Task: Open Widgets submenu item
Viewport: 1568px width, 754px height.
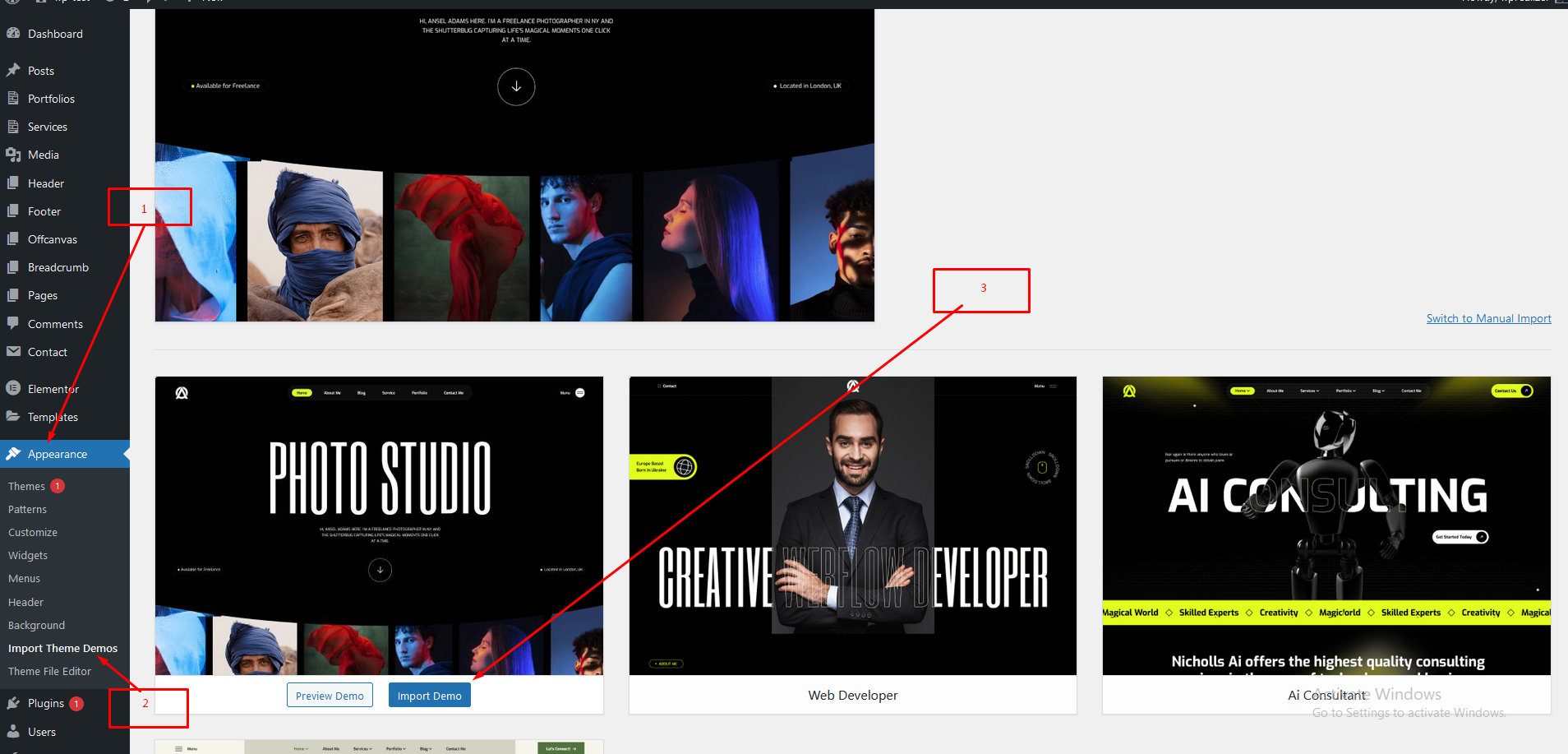Action: pos(28,555)
